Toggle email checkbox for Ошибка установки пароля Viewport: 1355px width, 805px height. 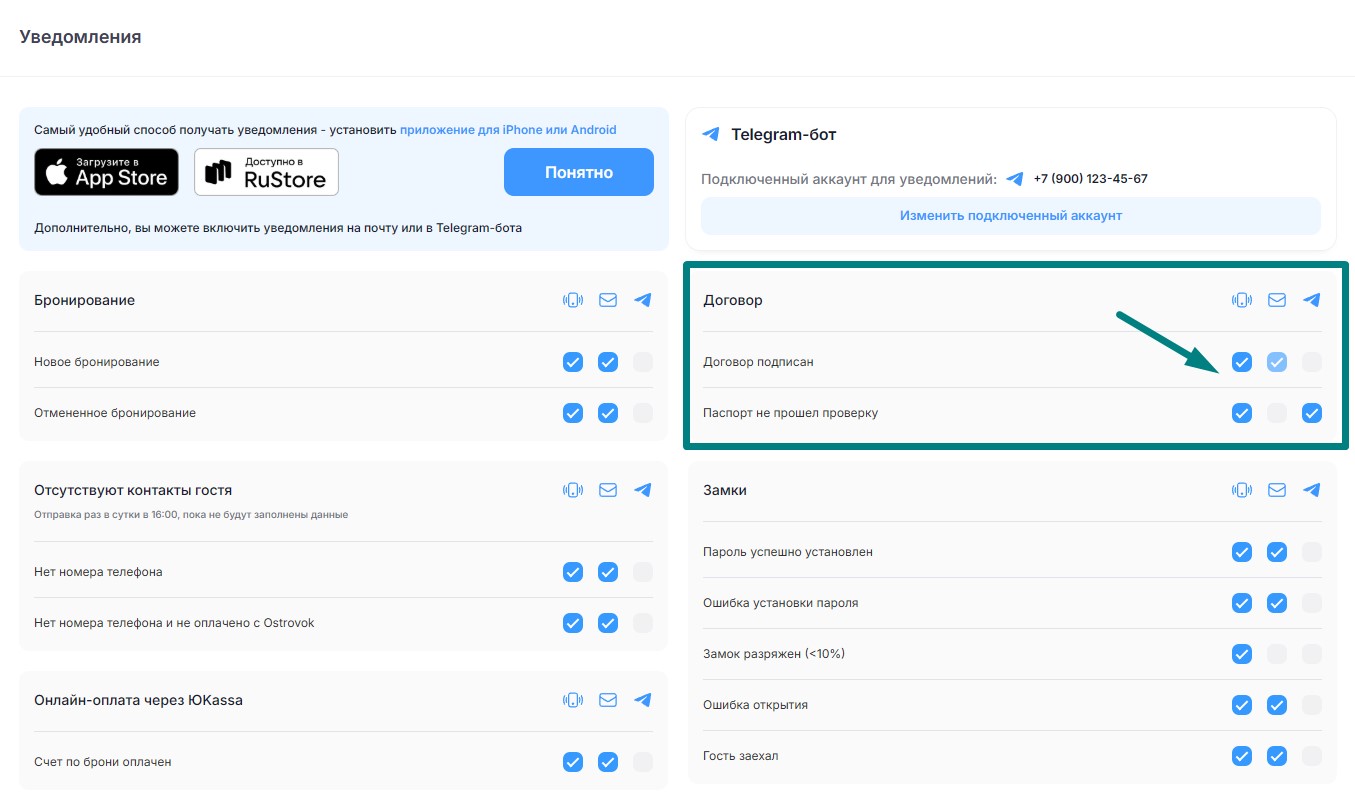point(1277,603)
